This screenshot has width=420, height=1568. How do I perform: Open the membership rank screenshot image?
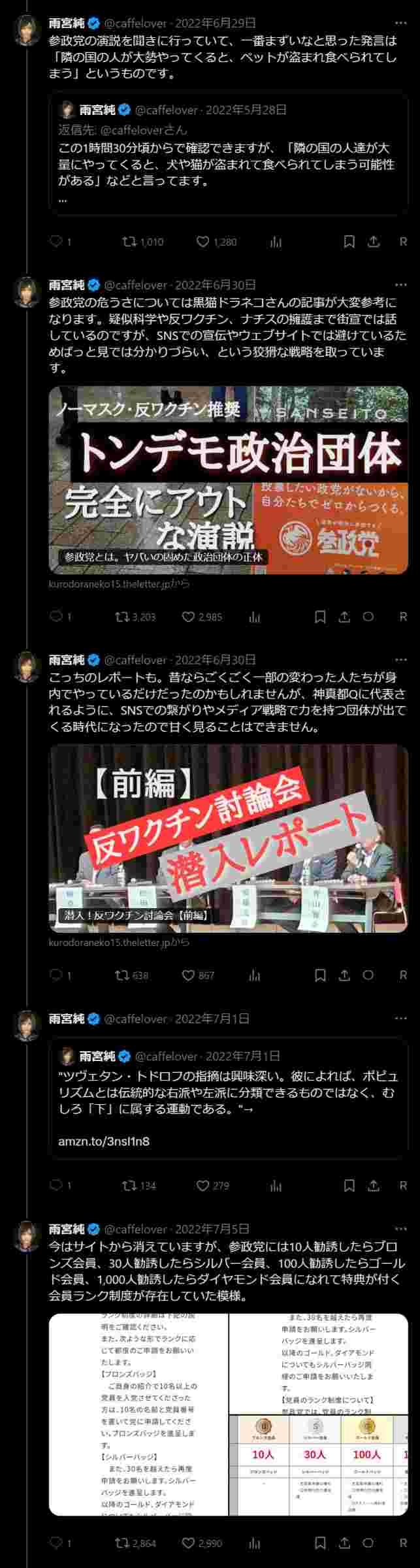click(x=229, y=1414)
